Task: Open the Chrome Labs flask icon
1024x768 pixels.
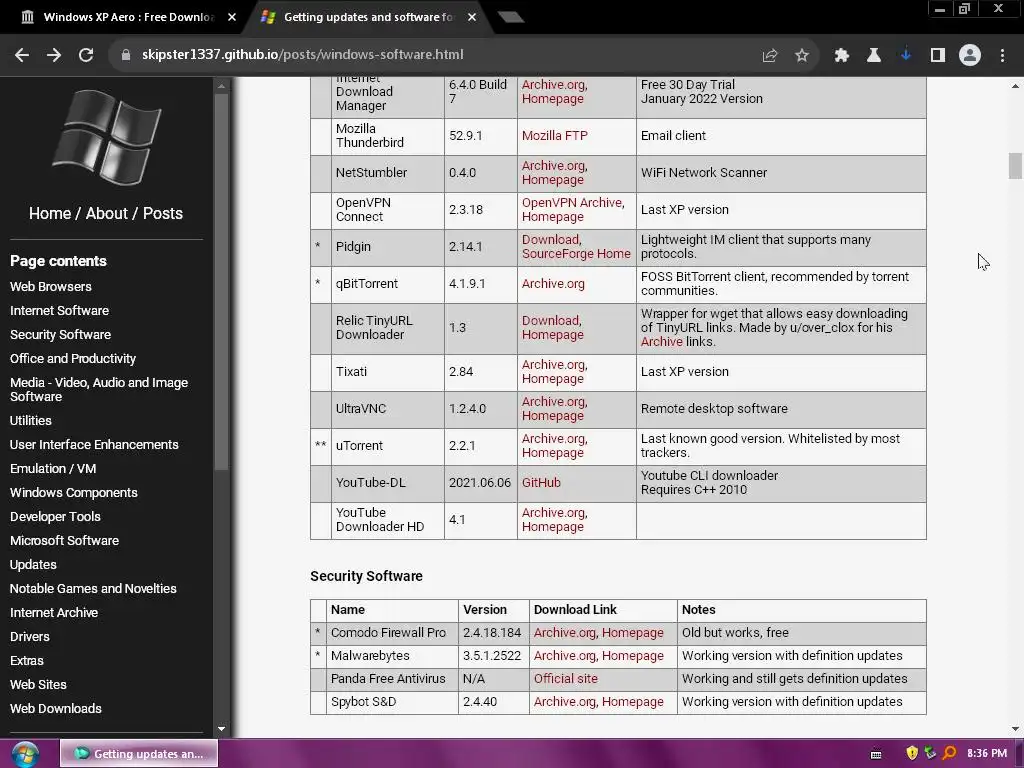Action: (874, 56)
